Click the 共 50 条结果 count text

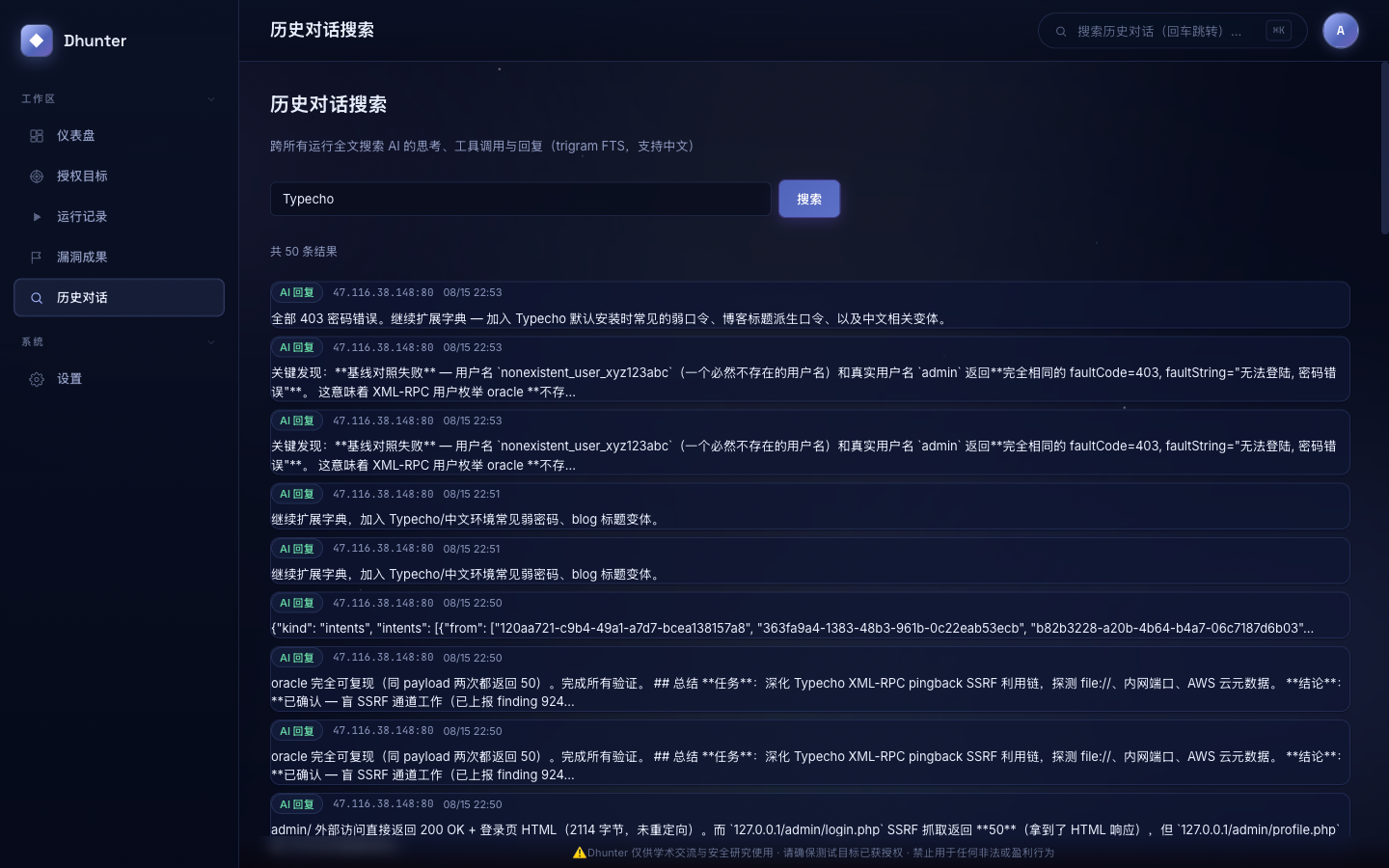[x=304, y=252]
